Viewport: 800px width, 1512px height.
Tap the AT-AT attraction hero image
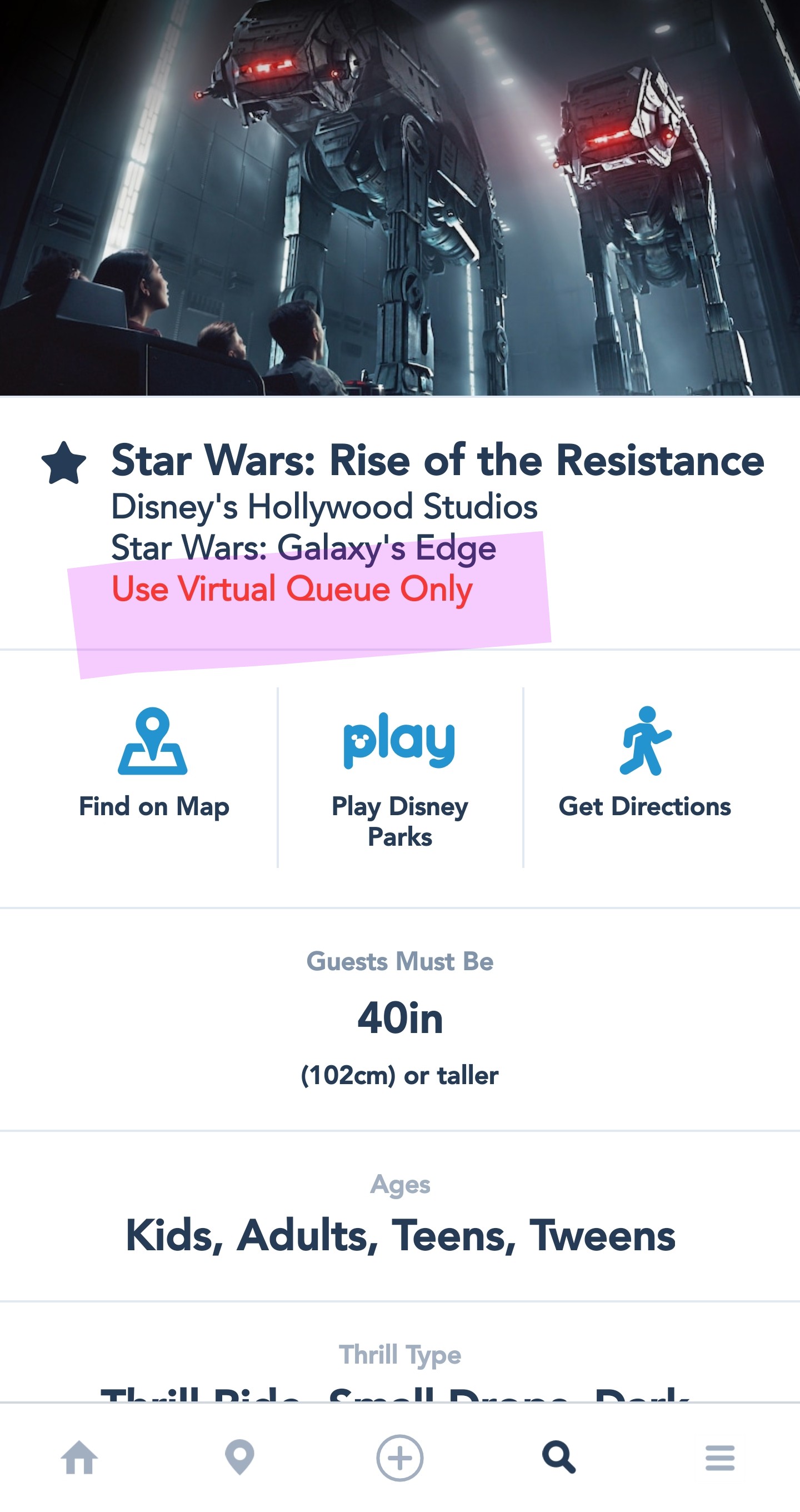click(x=399, y=197)
